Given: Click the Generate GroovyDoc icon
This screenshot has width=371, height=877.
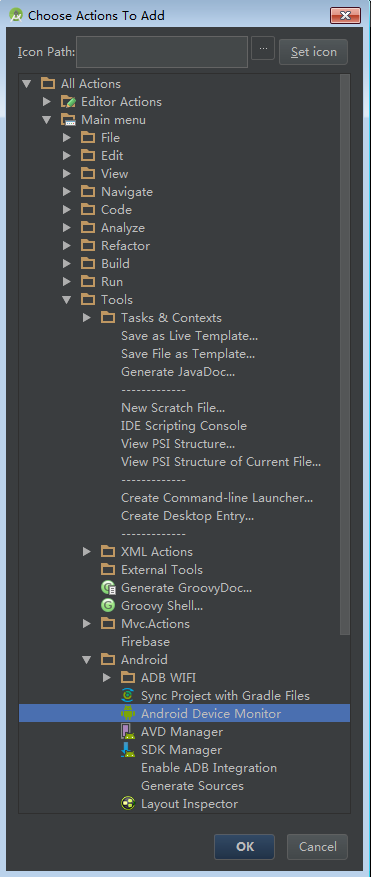Looking at the screenshot, I should click(108, 587).
